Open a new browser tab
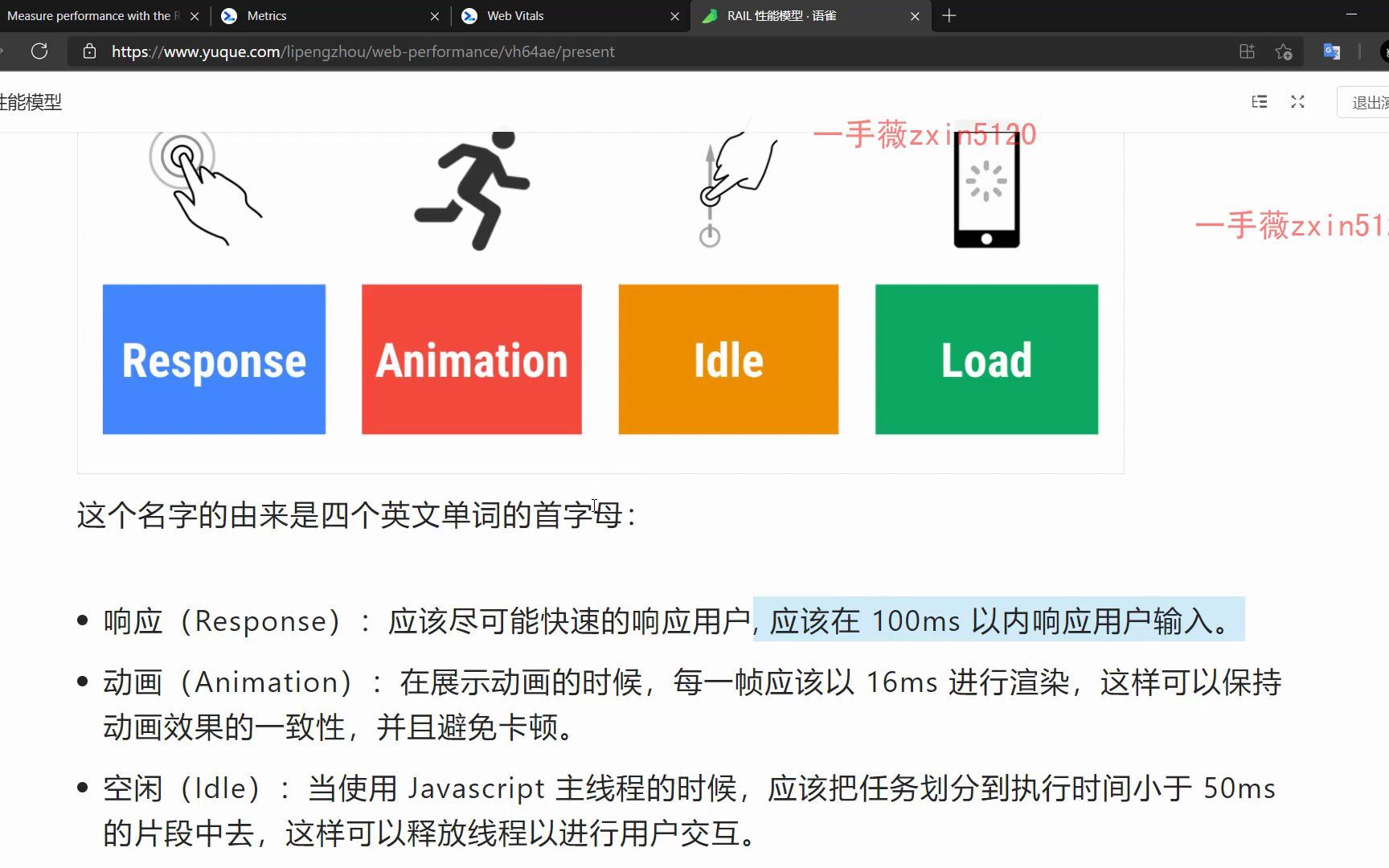 tap(949, 16)
